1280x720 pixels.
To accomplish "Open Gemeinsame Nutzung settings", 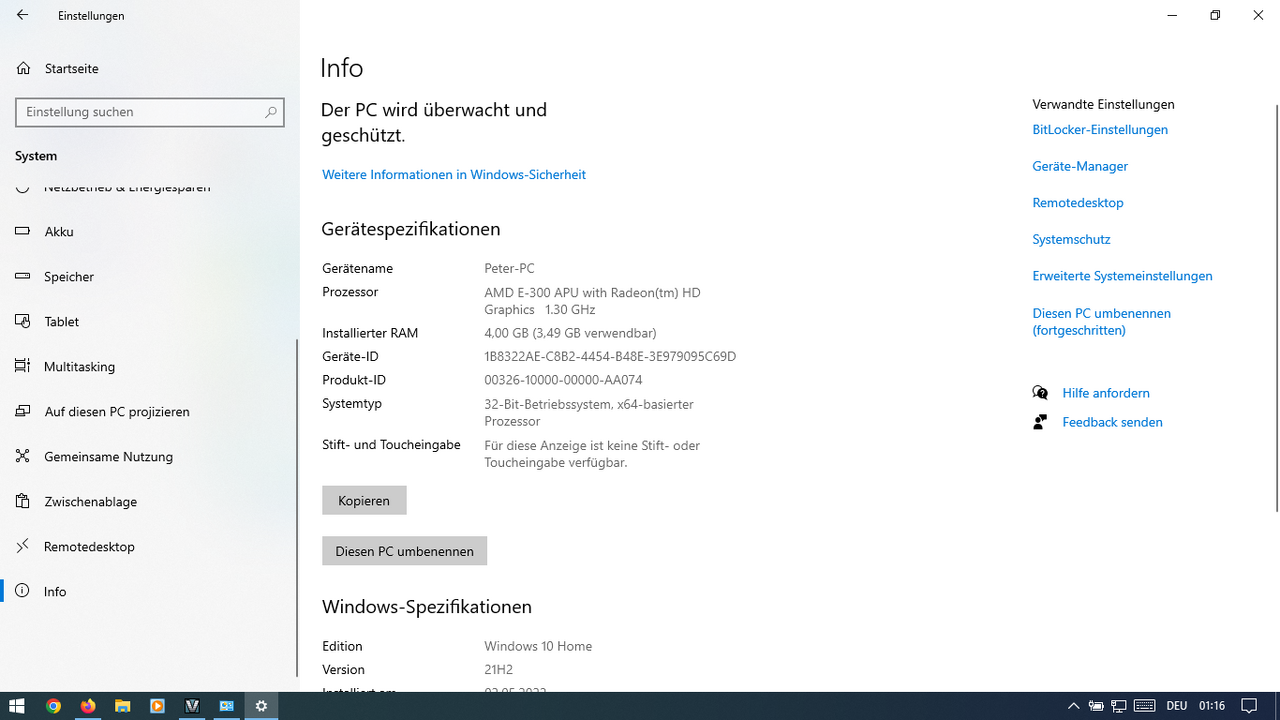I will (x=148, y=456).
